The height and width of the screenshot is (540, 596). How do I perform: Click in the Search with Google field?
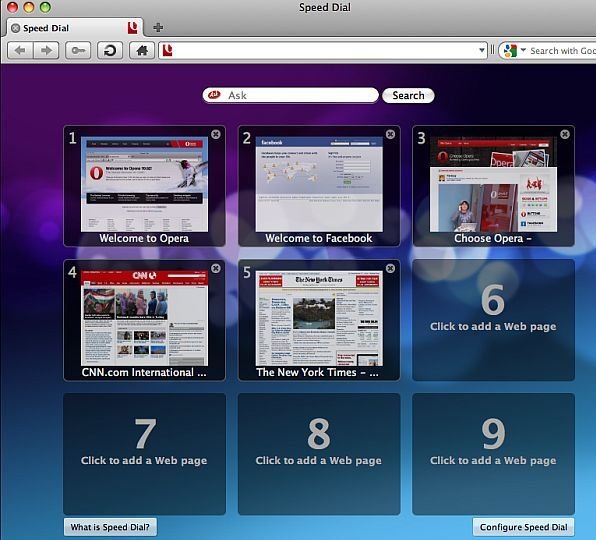point(563,51)
